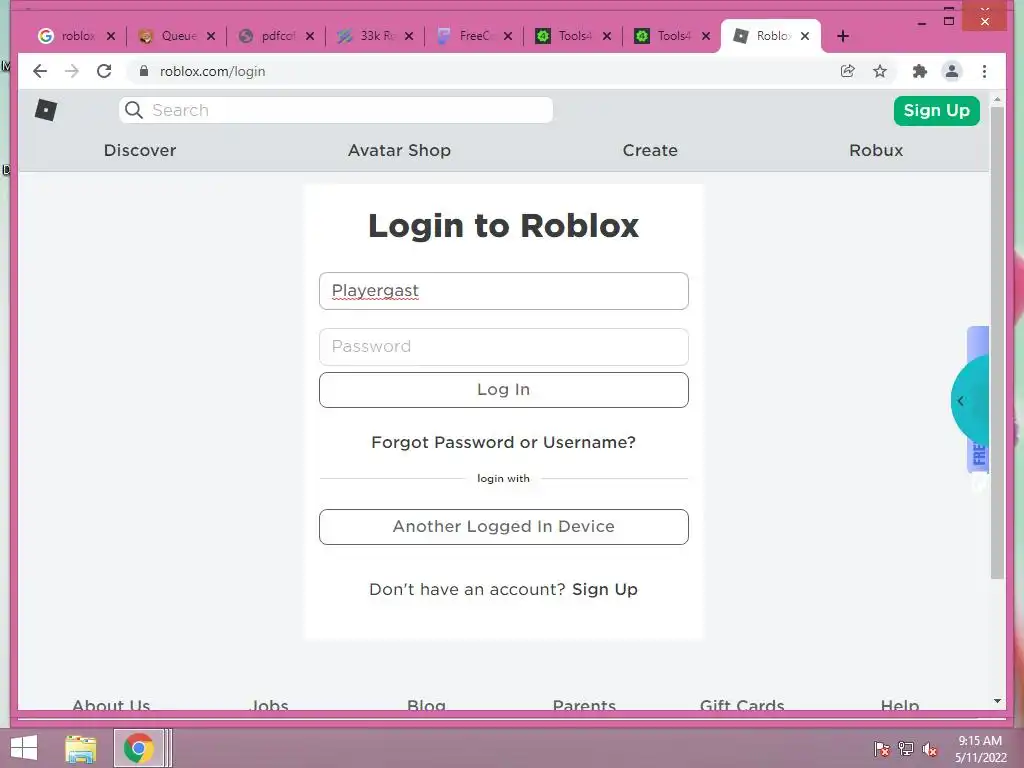Click the search magnifier icon

134,110
